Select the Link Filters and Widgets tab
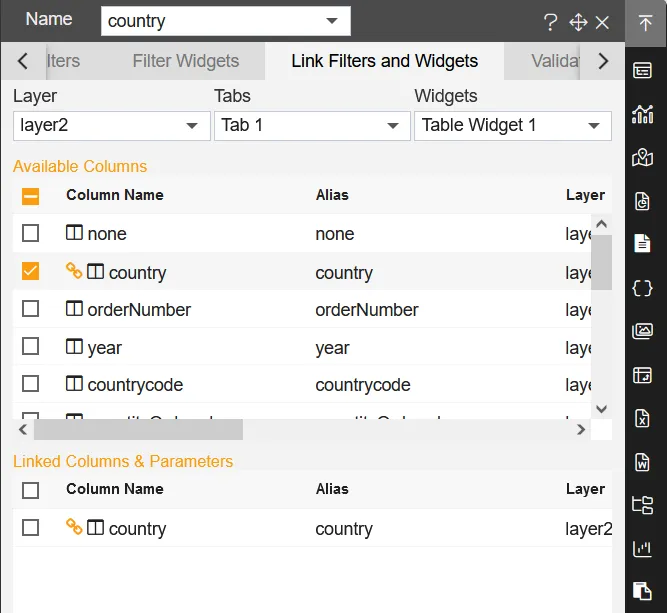The width and height of the screenshot is (667, 613). pyautogui.click(x=384, y=61)
